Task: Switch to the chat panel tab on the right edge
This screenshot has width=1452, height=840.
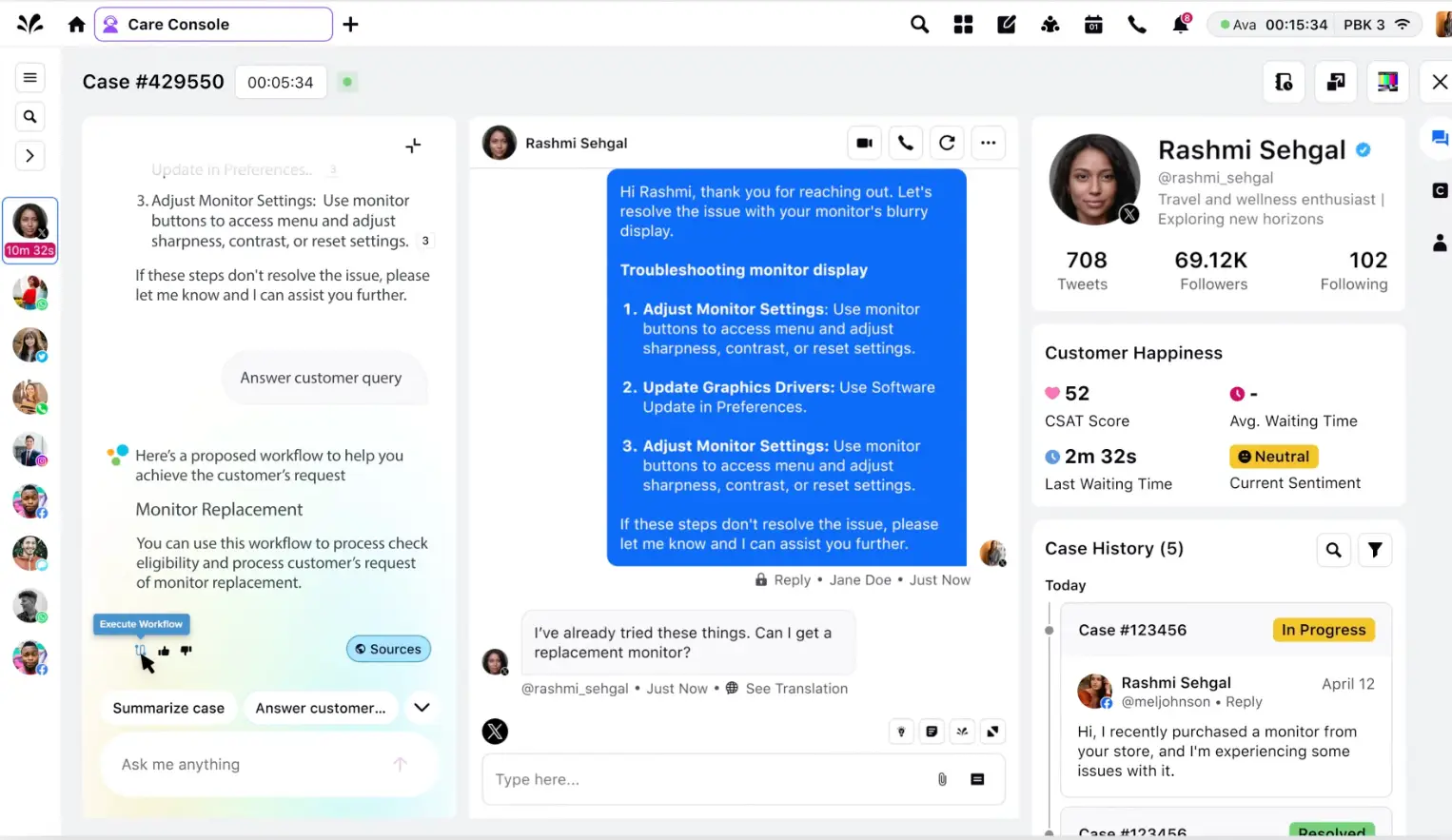Action: pos(1439,138)
